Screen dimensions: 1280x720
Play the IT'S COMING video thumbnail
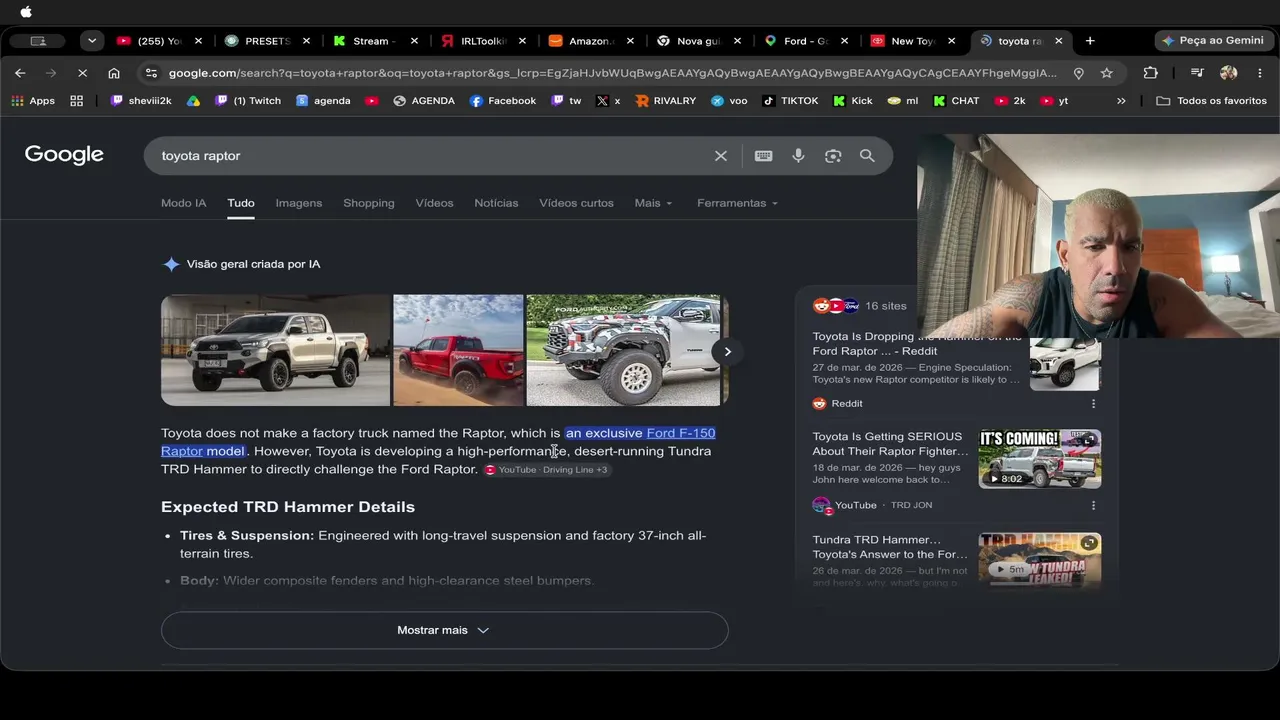coord(1040,459)
